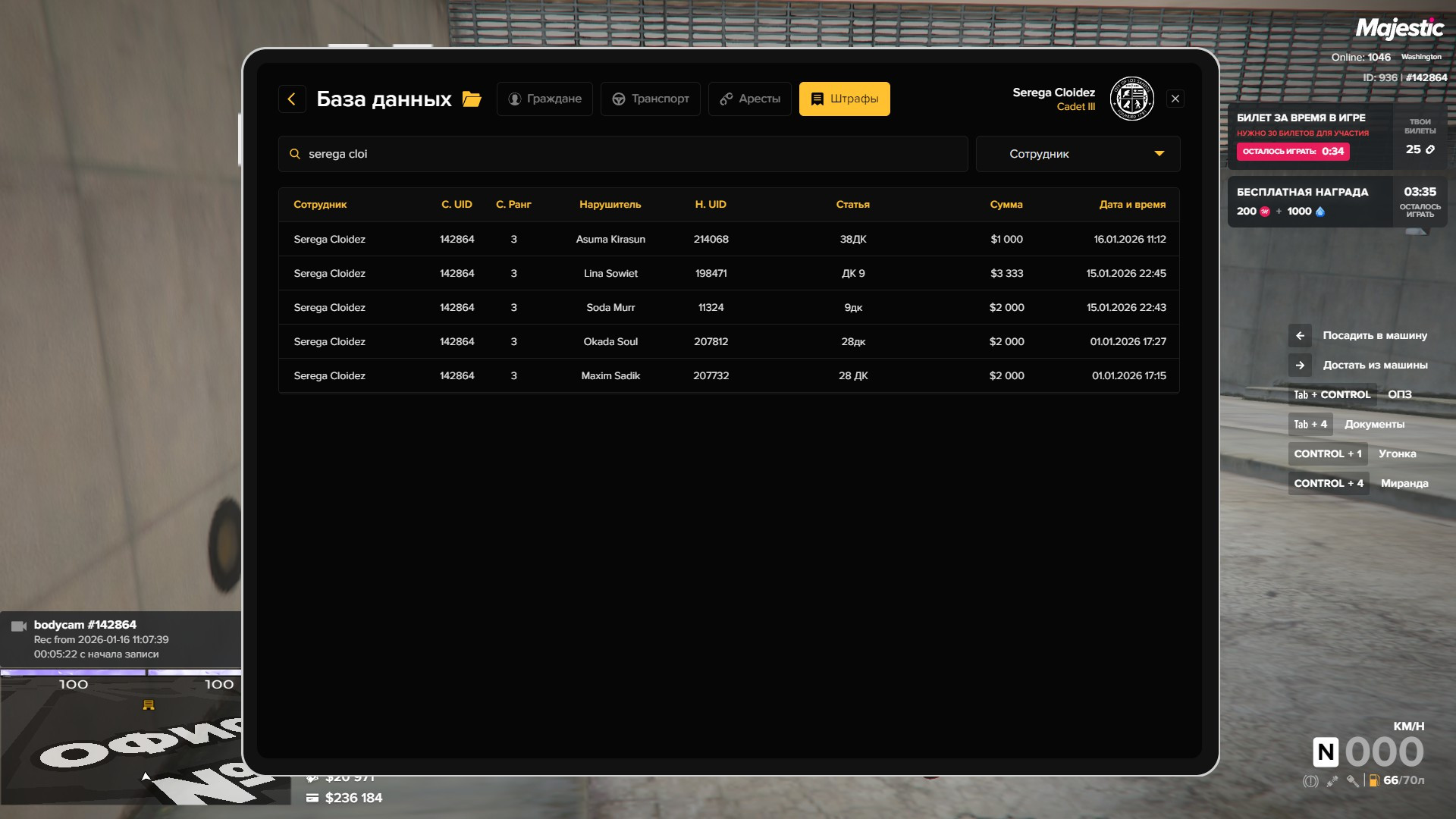1456x819 pixels.
Task: Sort by the Сумма column header
Action: click(1006, 205)
